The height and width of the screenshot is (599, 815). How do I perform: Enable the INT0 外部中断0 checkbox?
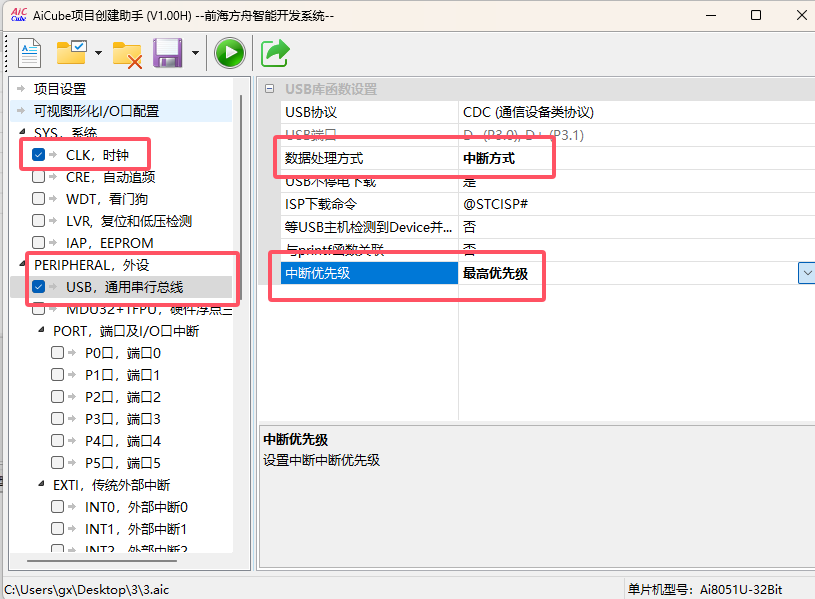click(x=58, y=506)
